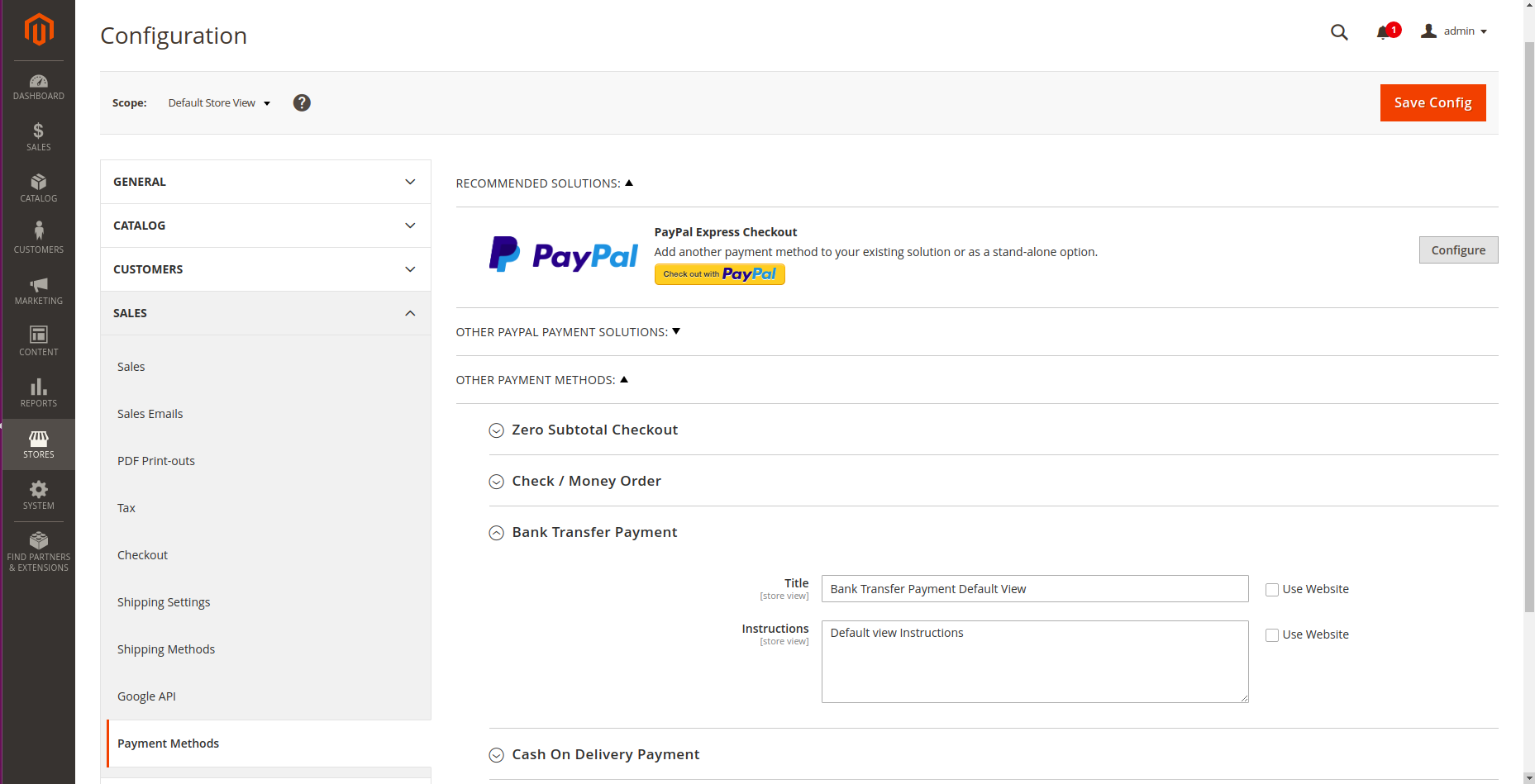1535x784 pixels.
Task: Open the Default Store View scope dropdown
Action: [x=219, y=103]
